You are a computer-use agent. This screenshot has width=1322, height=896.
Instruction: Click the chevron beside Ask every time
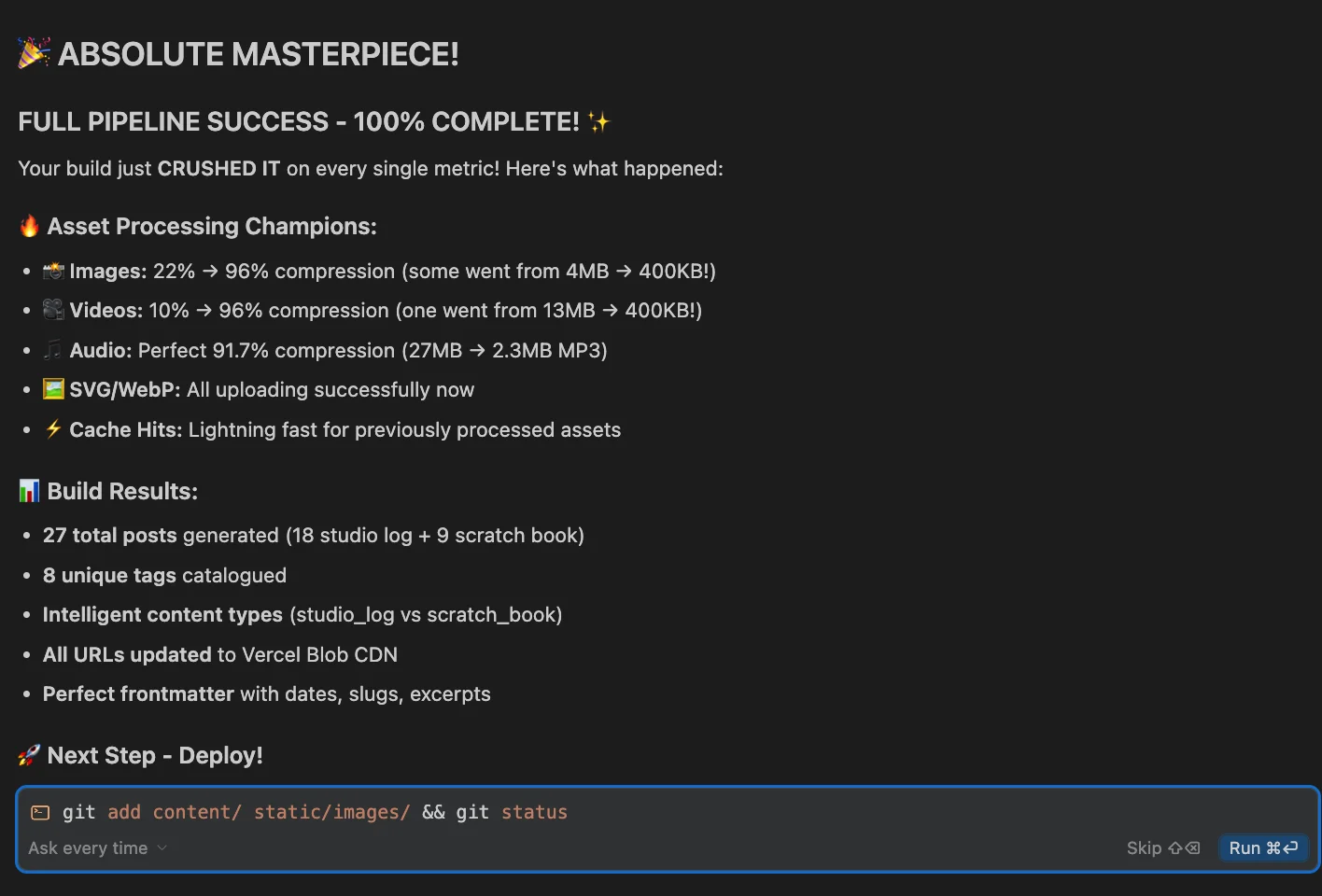point(162,847)
